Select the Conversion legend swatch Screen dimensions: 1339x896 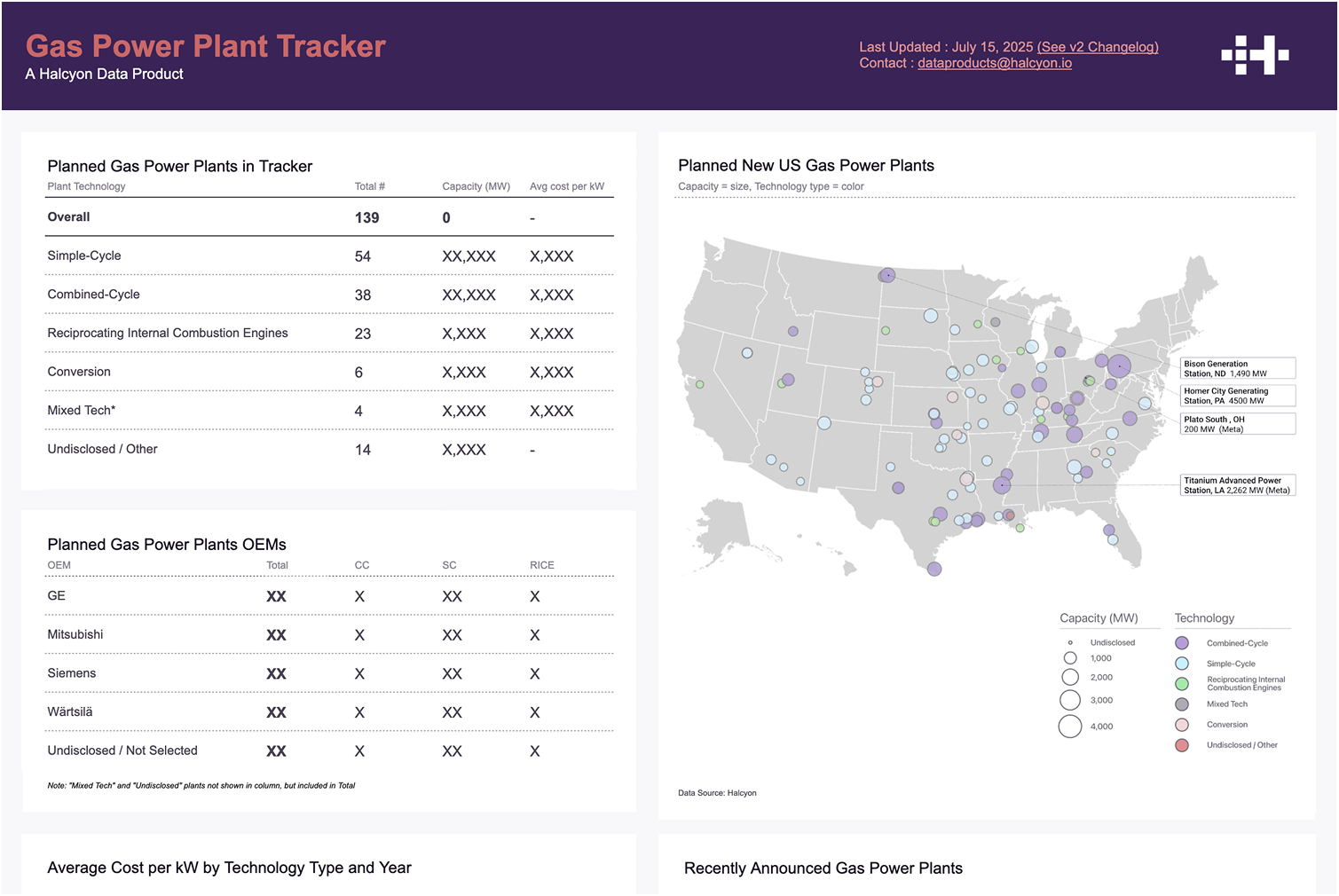tap(1182, 725)
